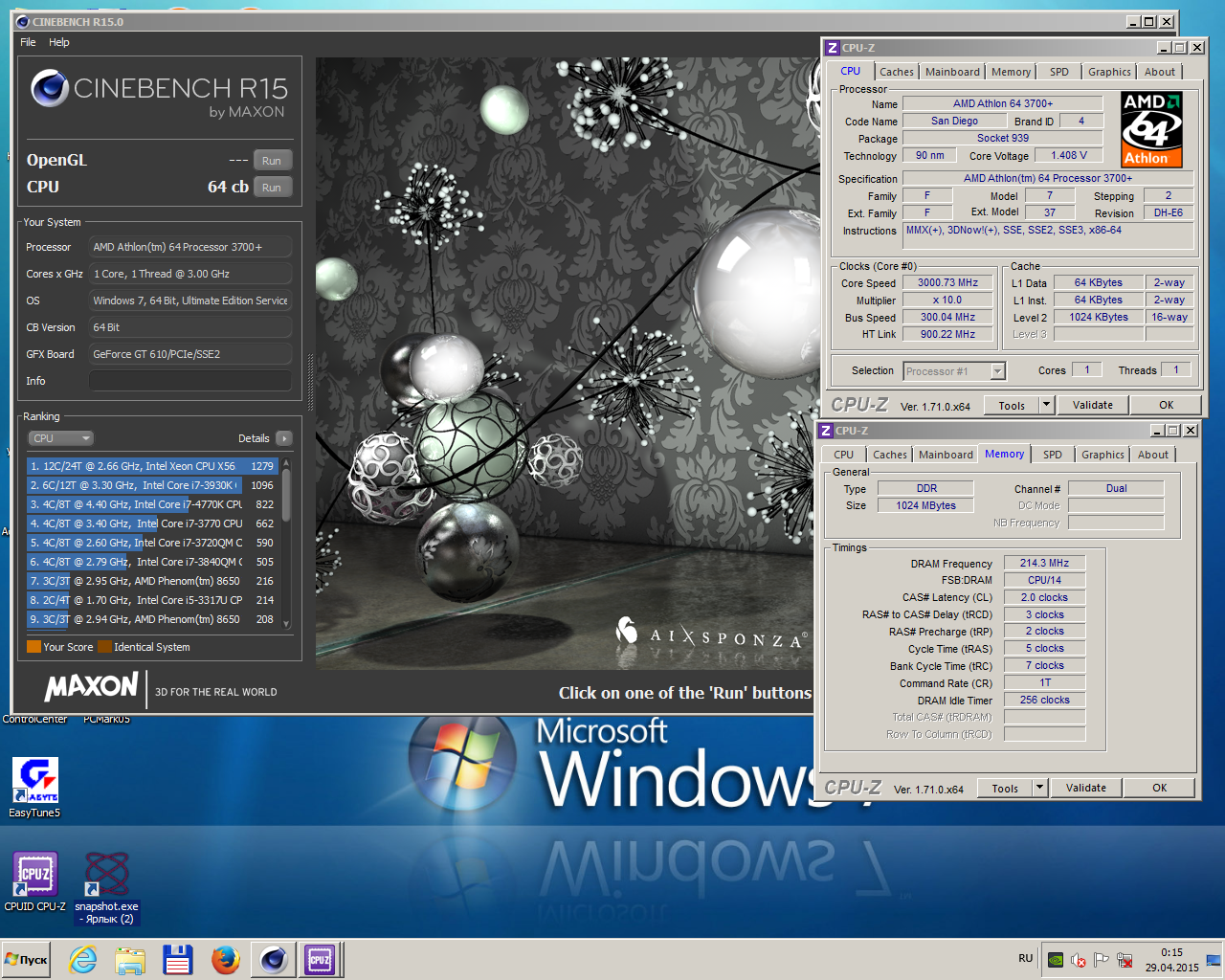Image resolution: width=1225 pixels, height=980 pixels.
Task: Click the show desktop button in the taskbar
Action: (1214, 959)
